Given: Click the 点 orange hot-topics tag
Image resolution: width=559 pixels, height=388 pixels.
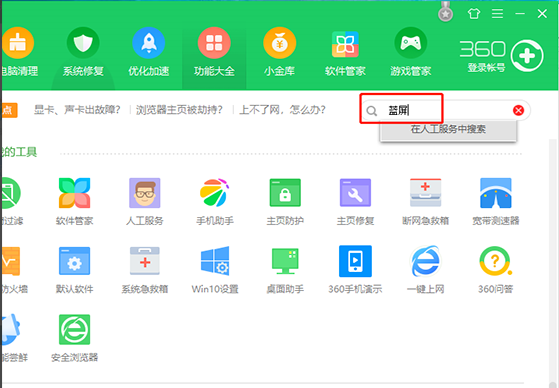Looking at the screenshot, I should point(9,110).
